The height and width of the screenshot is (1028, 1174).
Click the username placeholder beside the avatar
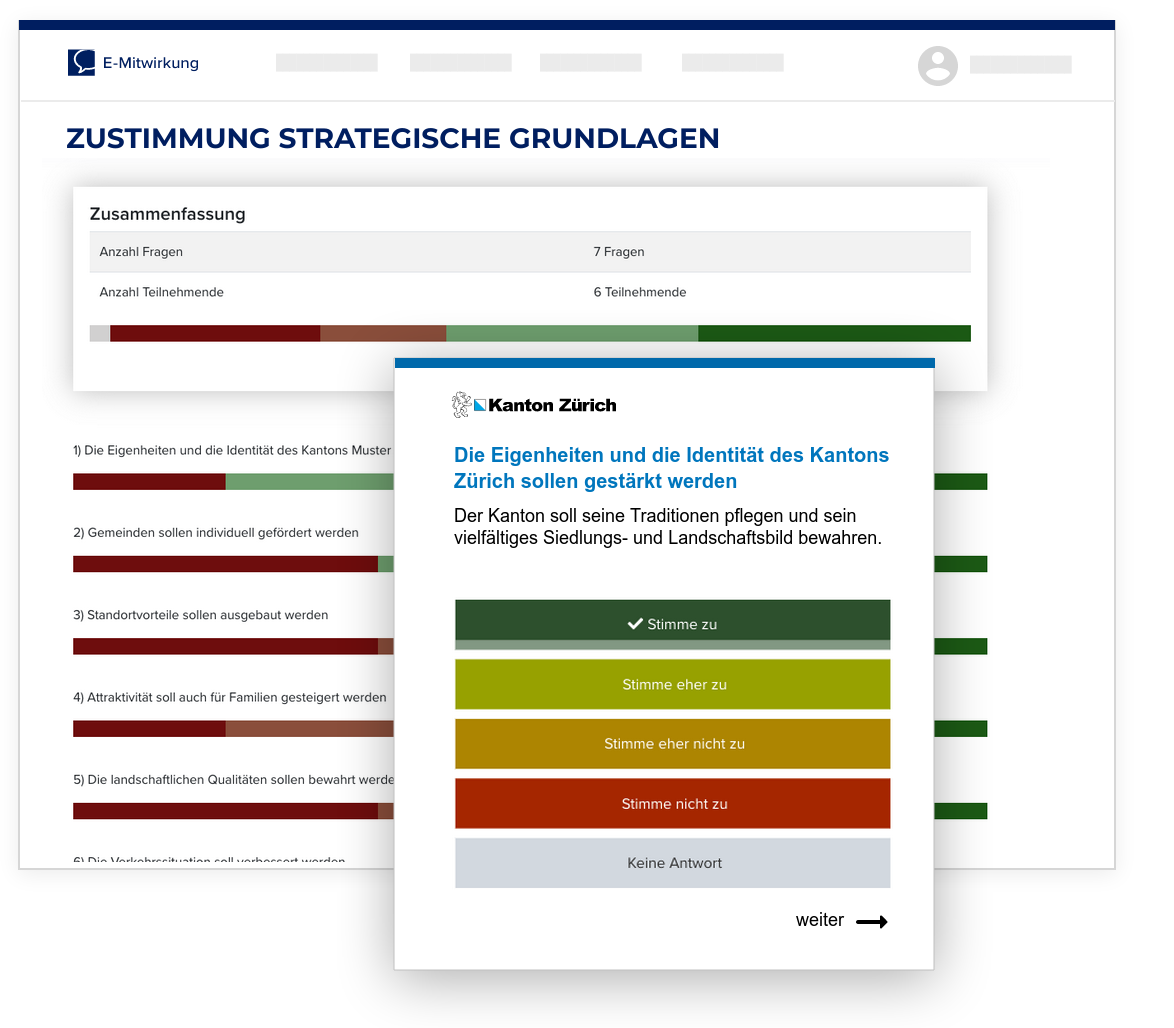point(1020,65)
